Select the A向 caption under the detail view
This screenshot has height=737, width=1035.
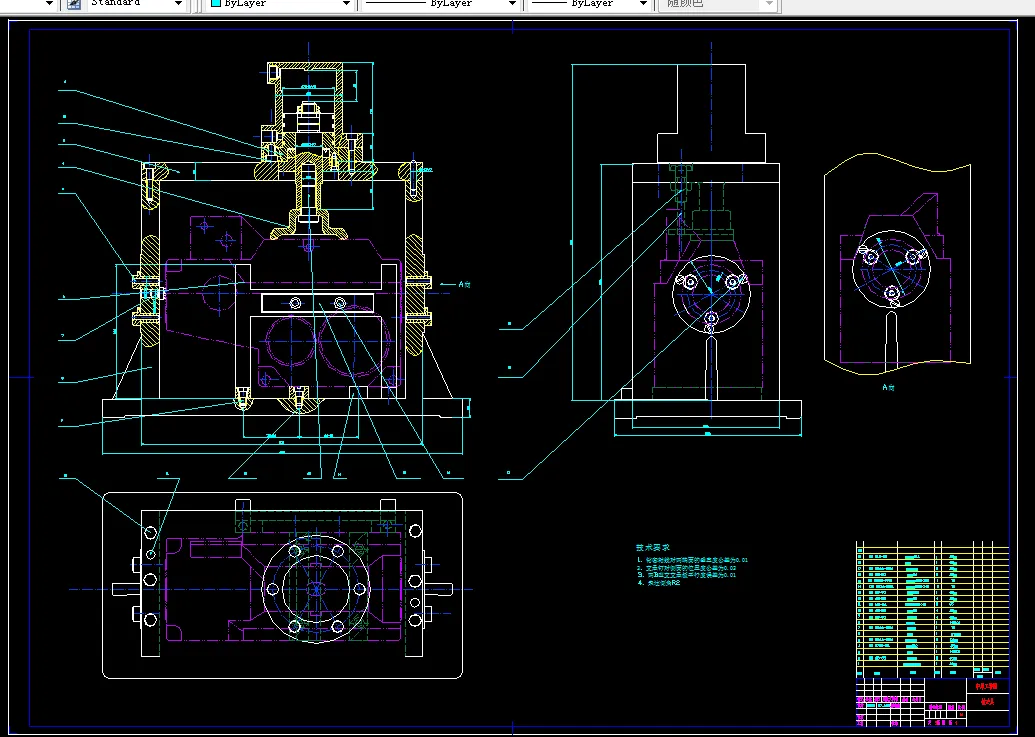888,387
